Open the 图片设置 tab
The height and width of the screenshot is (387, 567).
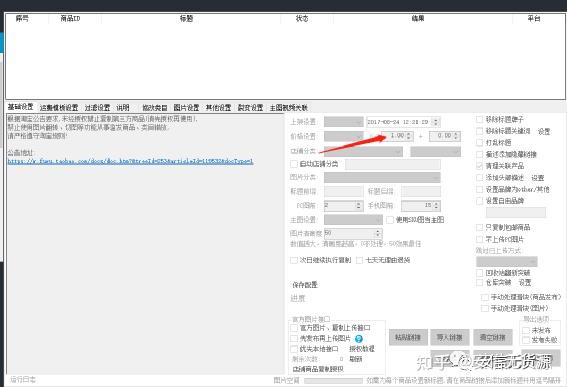click(186, 108)
